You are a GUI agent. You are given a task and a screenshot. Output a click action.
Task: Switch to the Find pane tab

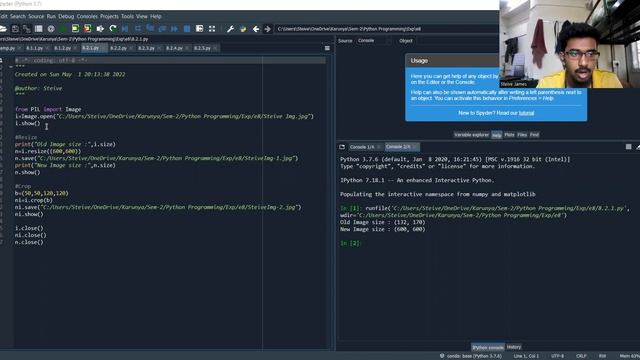534,135
